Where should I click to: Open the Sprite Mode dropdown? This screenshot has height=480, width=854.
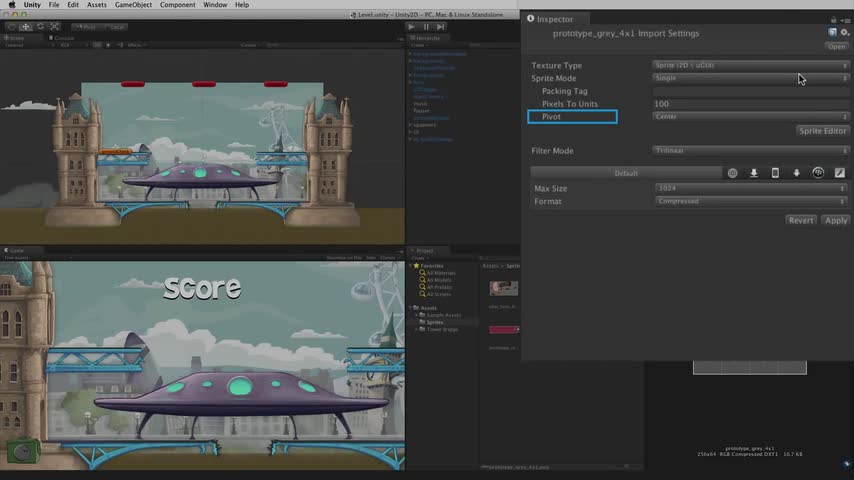(x=751, y=78)
